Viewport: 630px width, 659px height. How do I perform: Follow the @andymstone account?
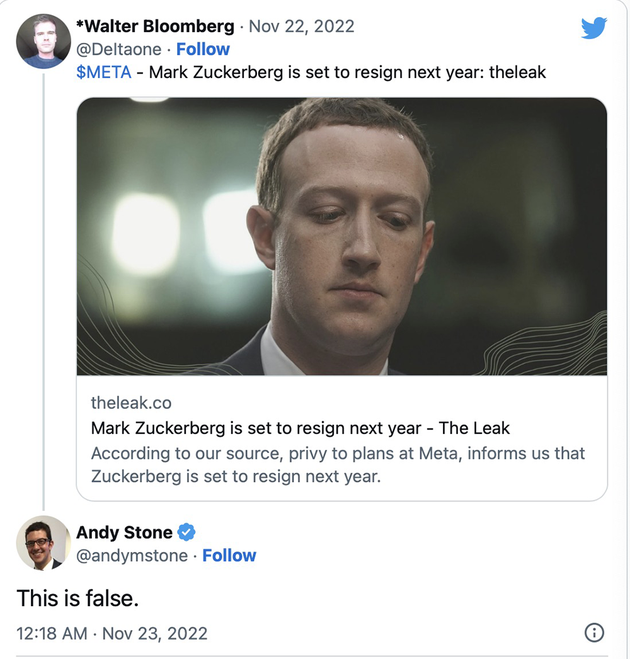pos(229,555)
